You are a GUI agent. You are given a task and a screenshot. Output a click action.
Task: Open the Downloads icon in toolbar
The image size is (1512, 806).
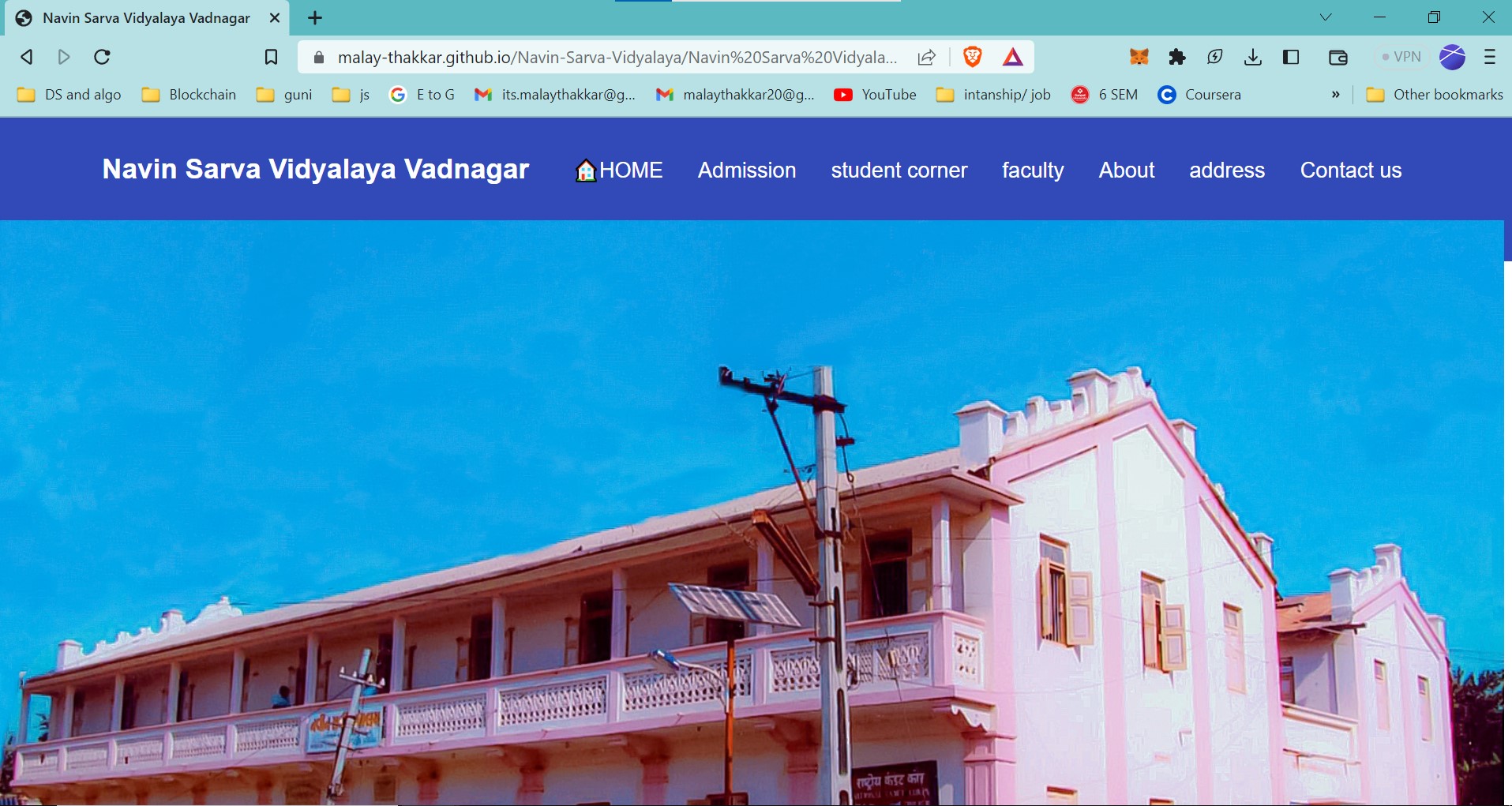pos(1252,57)
